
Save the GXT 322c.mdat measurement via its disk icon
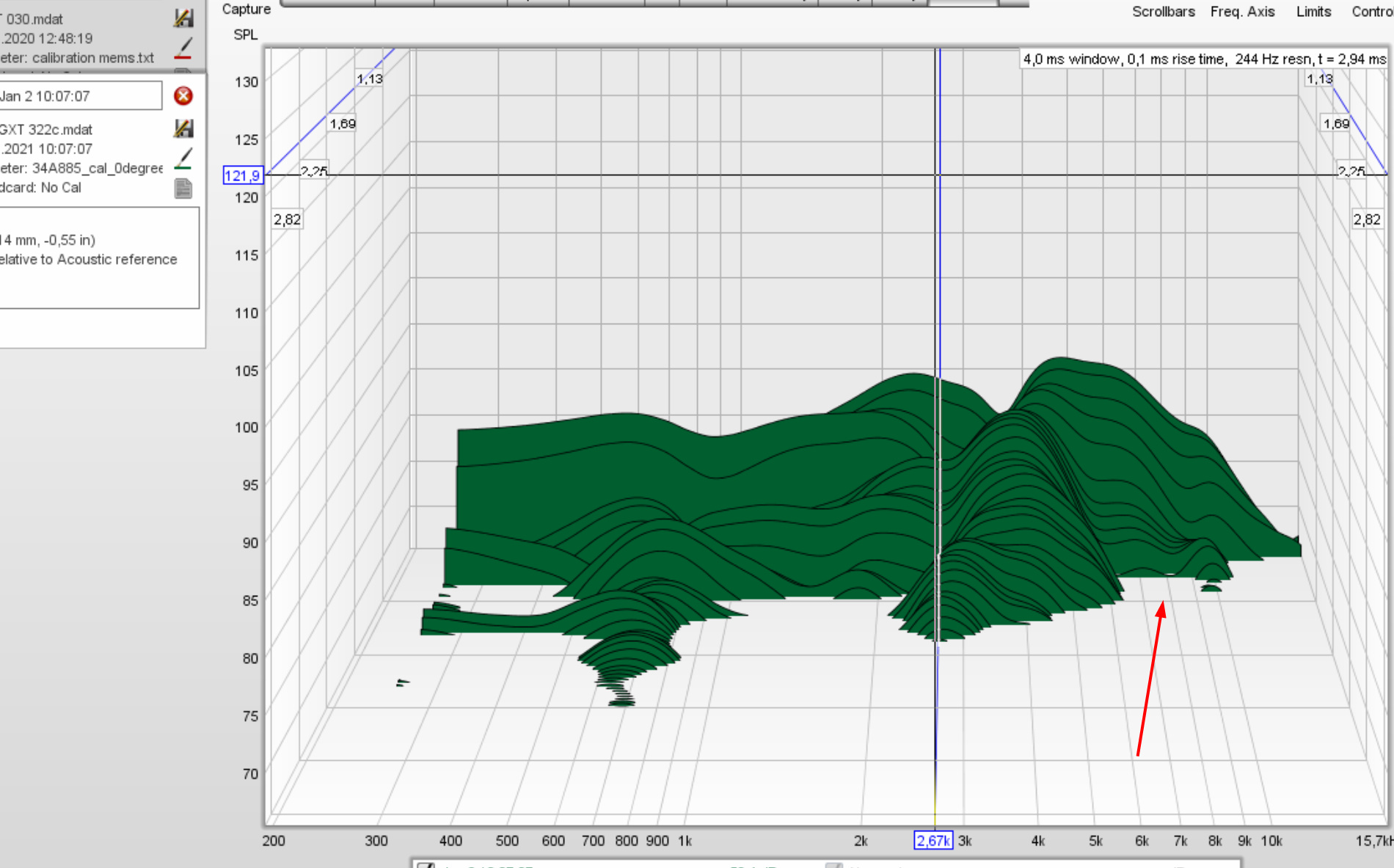[183, 128]
